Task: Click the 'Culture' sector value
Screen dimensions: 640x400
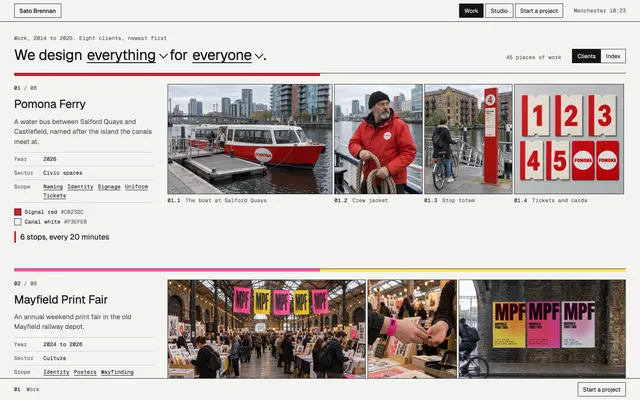Action: click(x=54, y=358)
